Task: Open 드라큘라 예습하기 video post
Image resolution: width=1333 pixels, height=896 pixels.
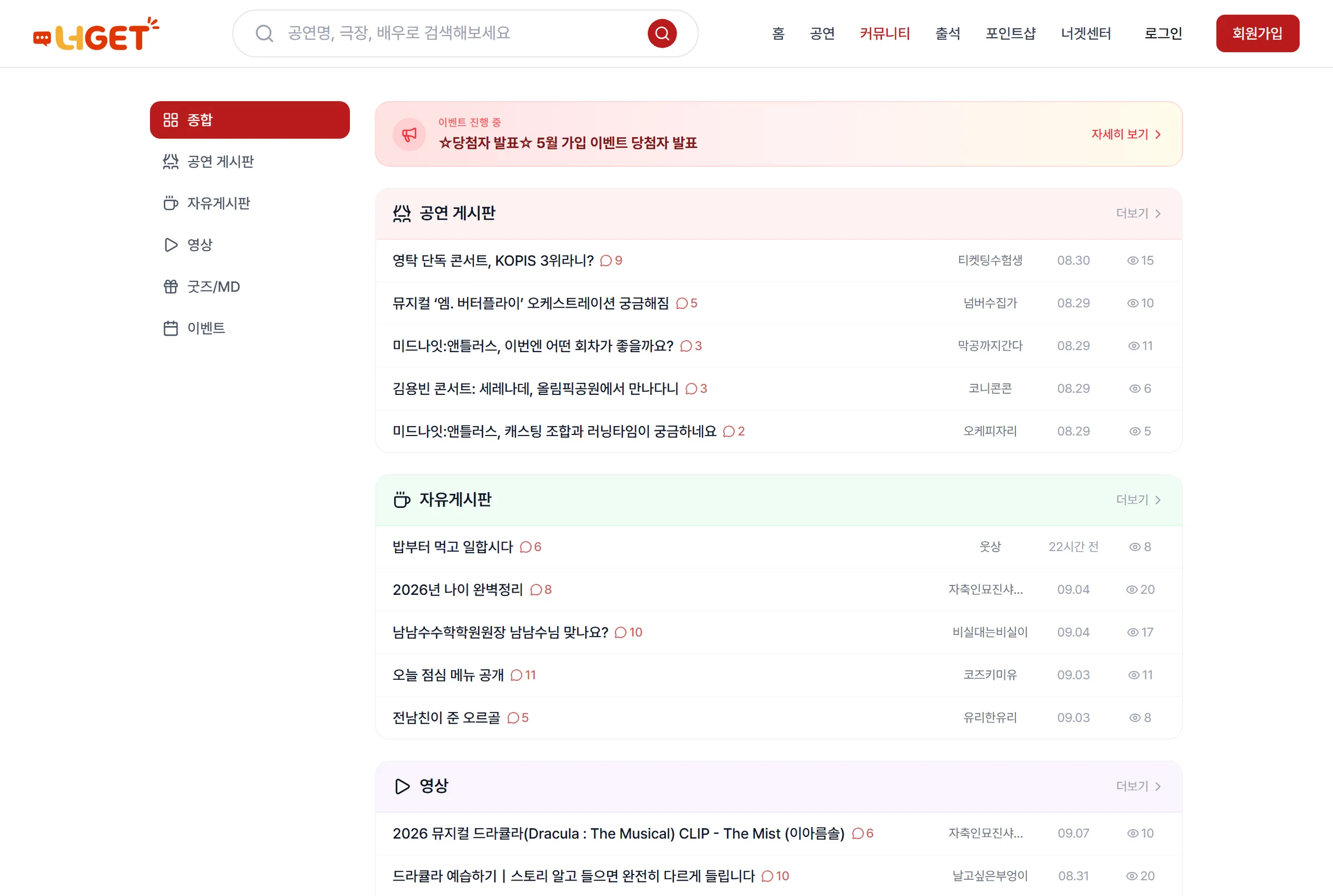Action: (574, 876)
